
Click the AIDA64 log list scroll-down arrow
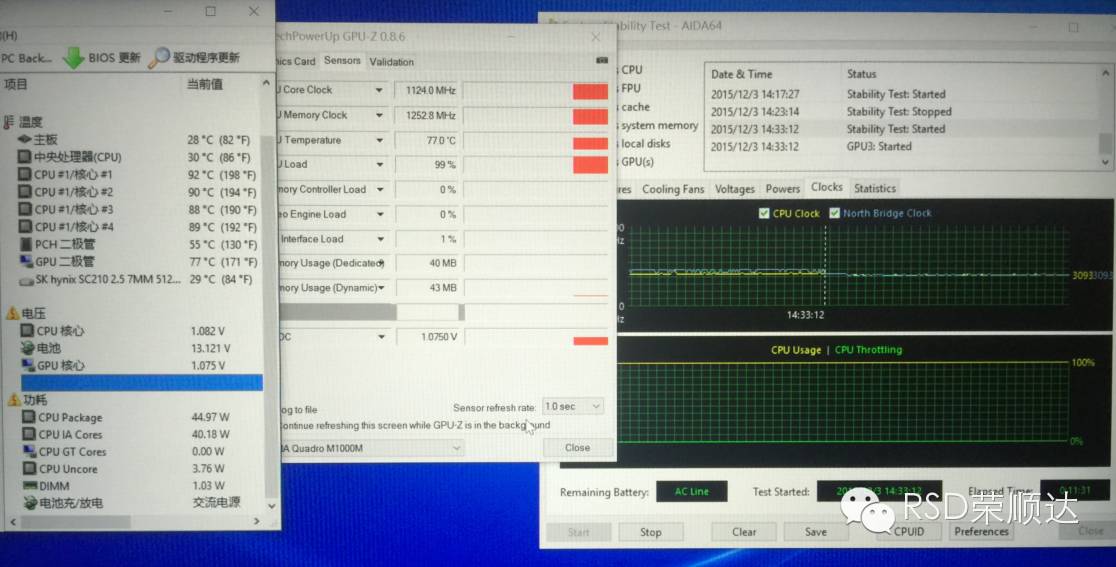[1105, 163]
